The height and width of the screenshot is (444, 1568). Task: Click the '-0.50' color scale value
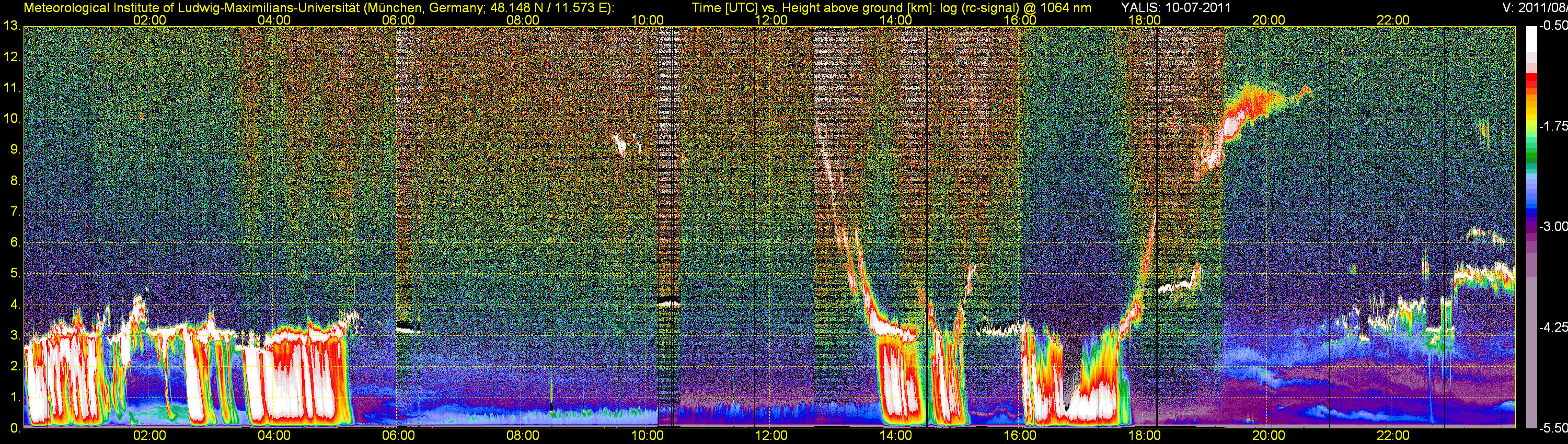click(1553, 26)
